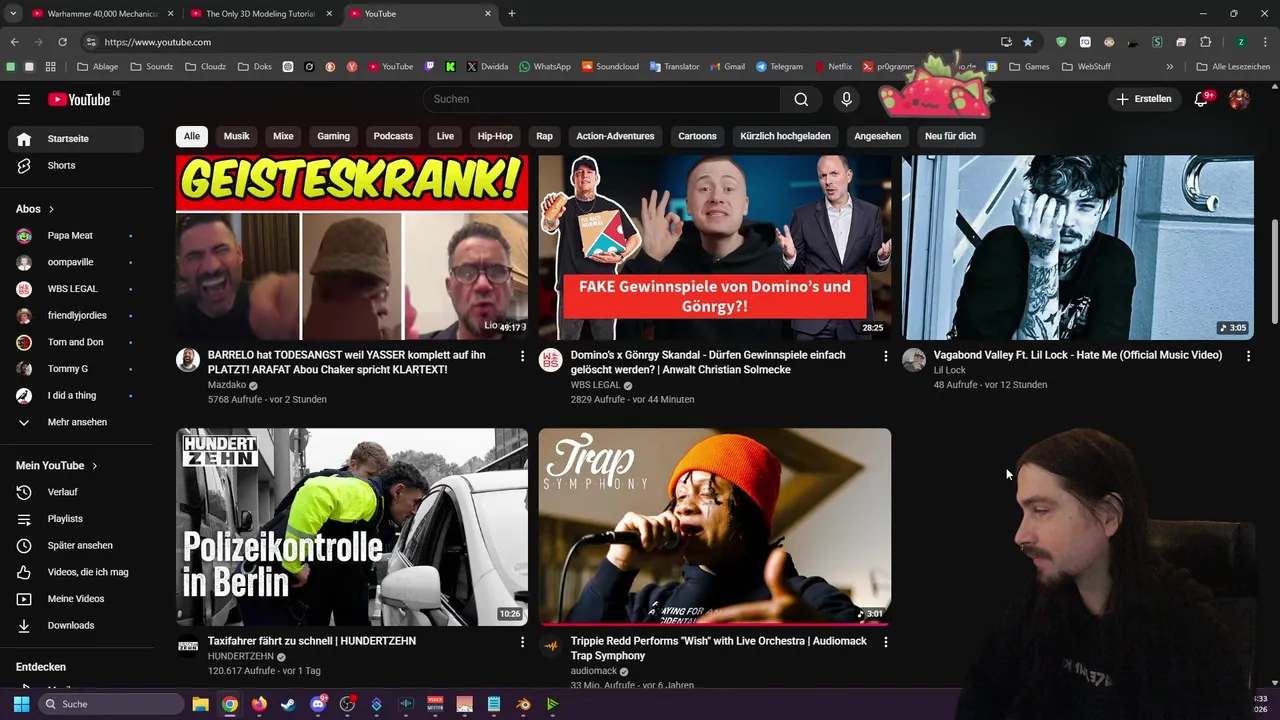
Task: Select the Hip-Hop filter chip
Action: pyautogui.click(x=495, y=136)
